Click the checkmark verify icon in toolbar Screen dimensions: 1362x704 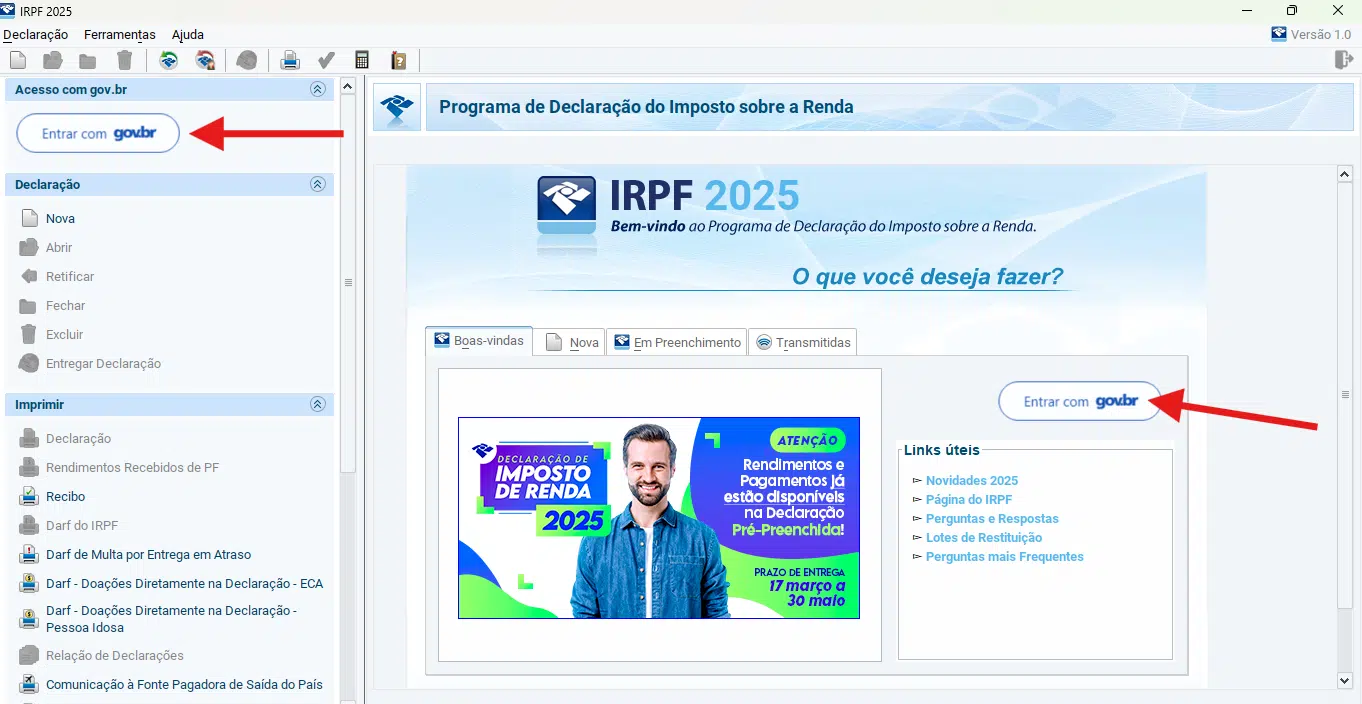coord(326,61)
